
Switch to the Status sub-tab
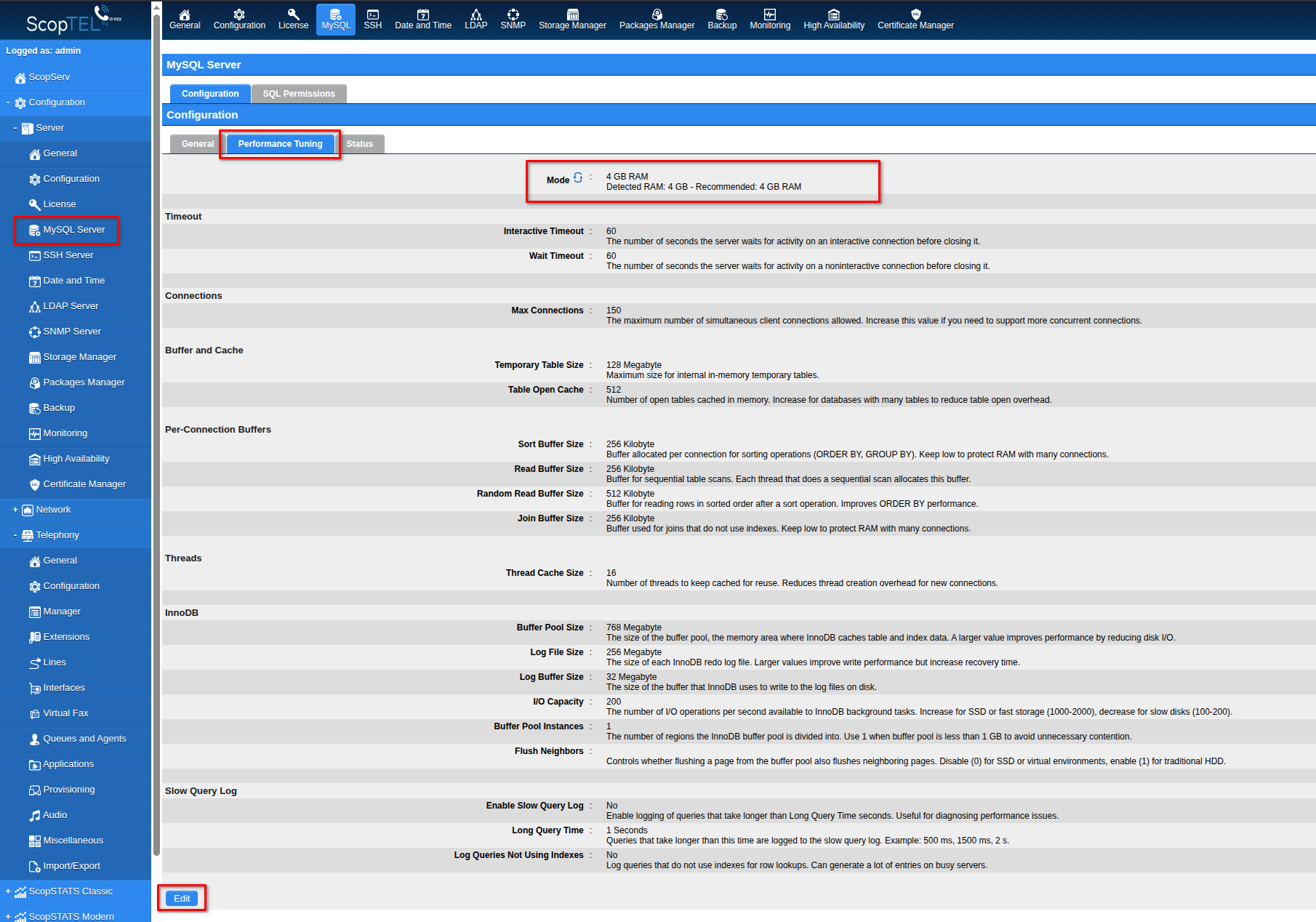click(x=359, y=144)
